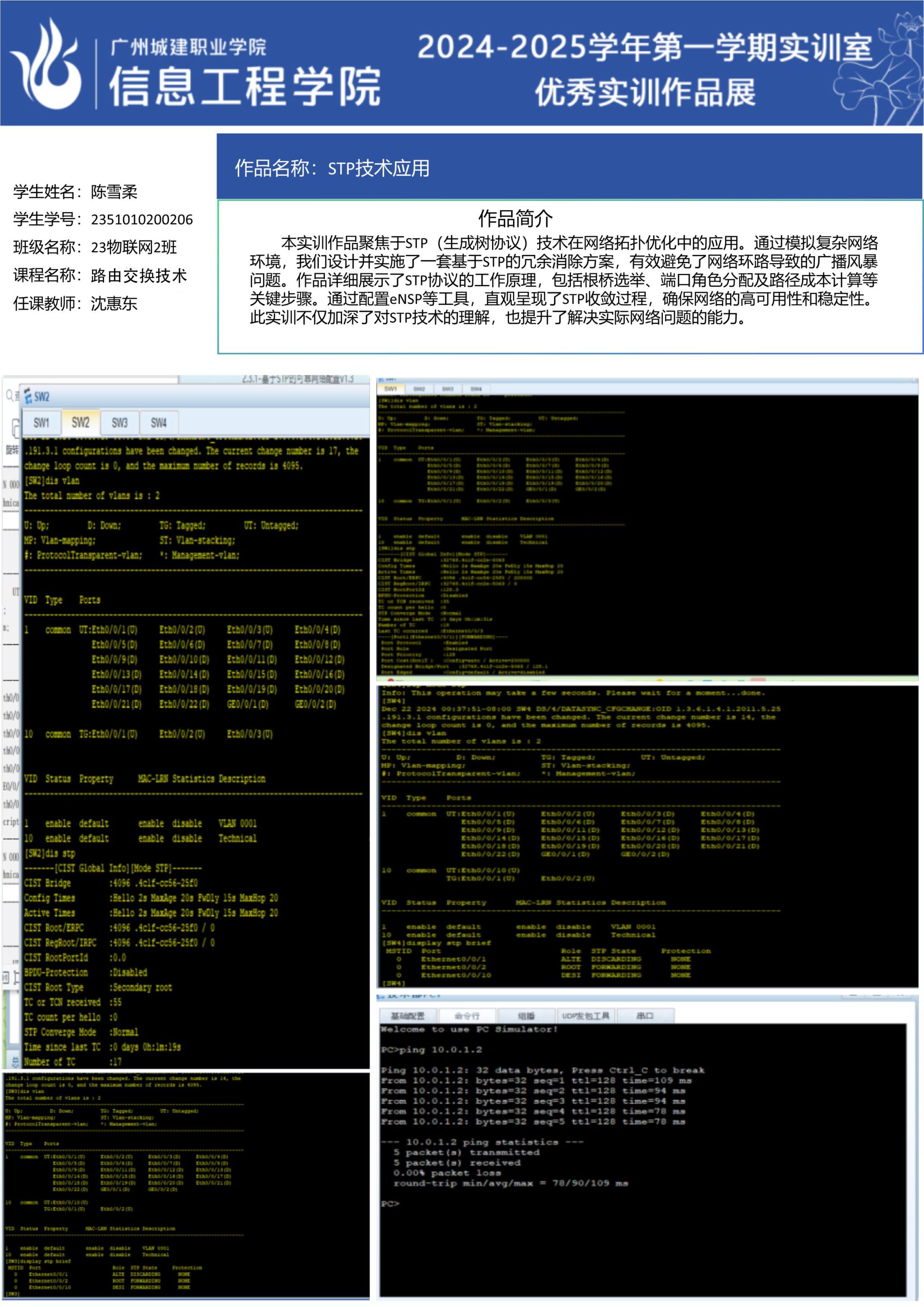This screenshot has width=924, height=1307.
Task: Select the 串口 tab
Action: click(x=645, y=1016)
